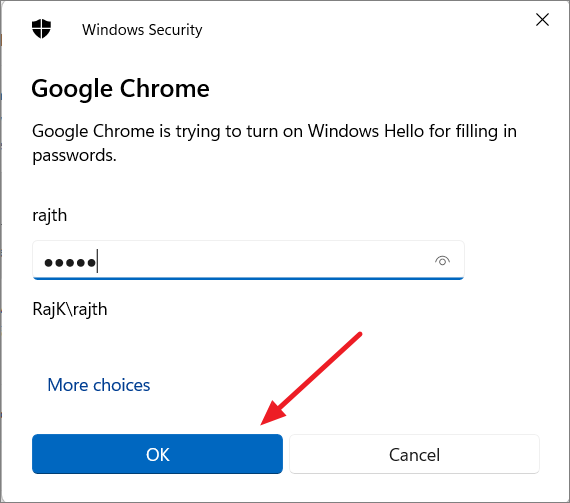Click the X icon at the dialog corner
The image size is (570, 503).
point(542,20)
